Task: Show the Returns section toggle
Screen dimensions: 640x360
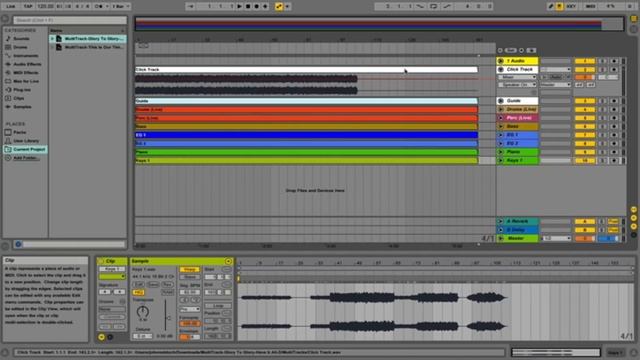Action: point(634,218)
